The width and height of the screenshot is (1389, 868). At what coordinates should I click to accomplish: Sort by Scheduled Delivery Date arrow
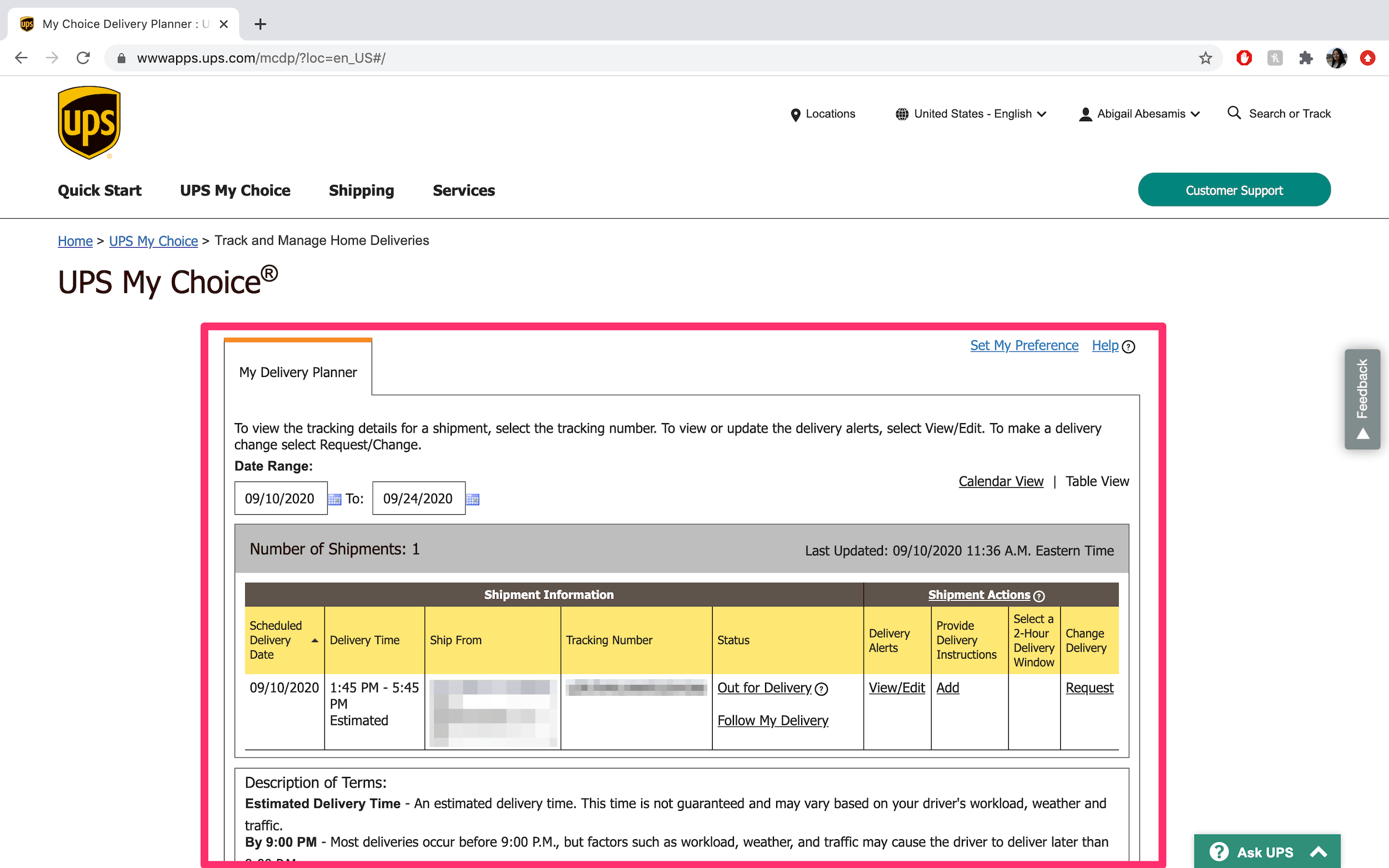click(314, 640)
